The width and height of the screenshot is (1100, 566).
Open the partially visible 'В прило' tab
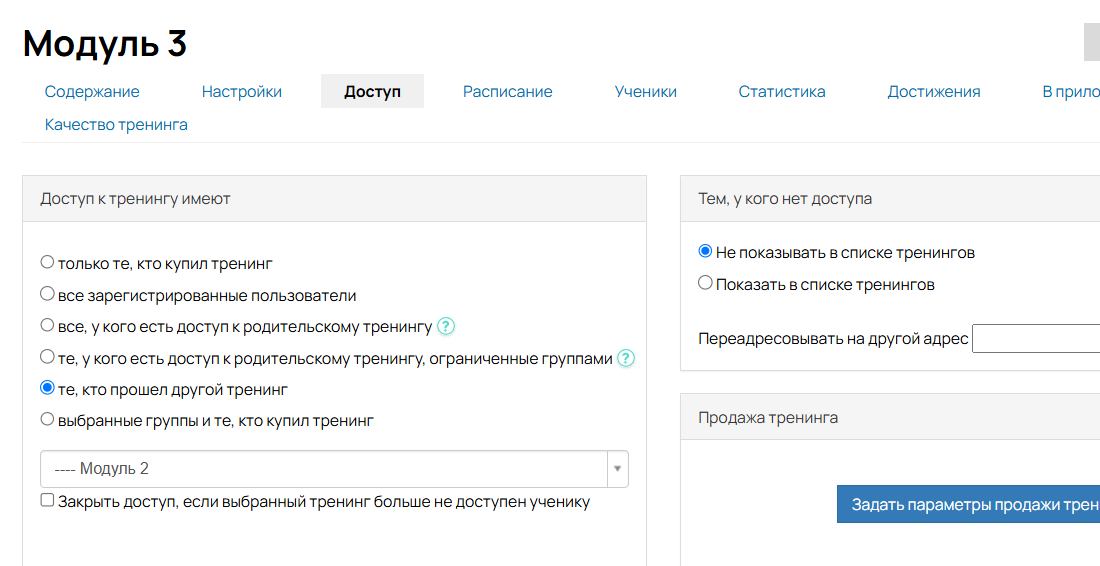pyautogui.click(x=1071, y=92)
